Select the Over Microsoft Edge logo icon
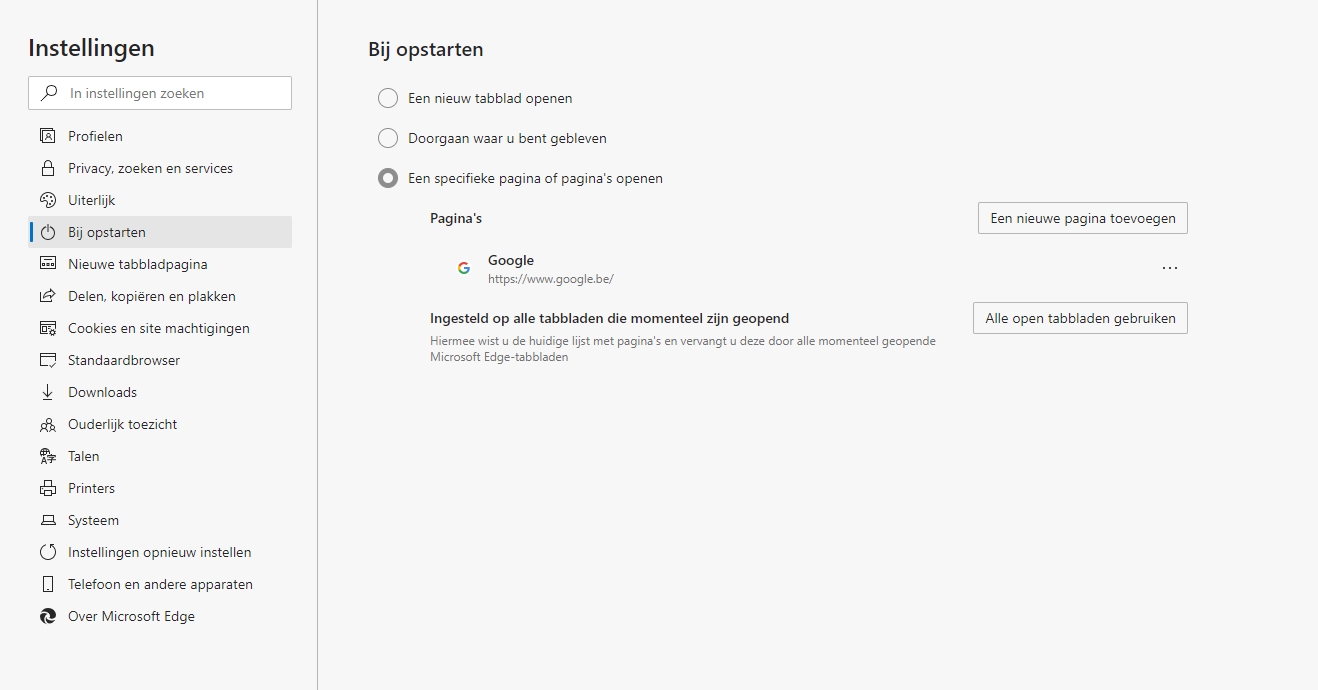Viewport: 1318px width, 690px height. 48,615
